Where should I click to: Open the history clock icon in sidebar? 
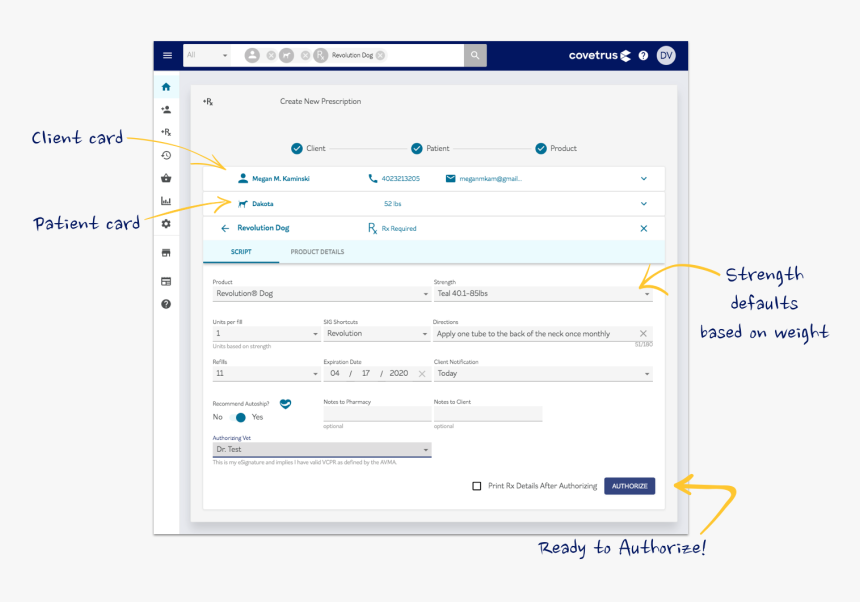[166, 155]
